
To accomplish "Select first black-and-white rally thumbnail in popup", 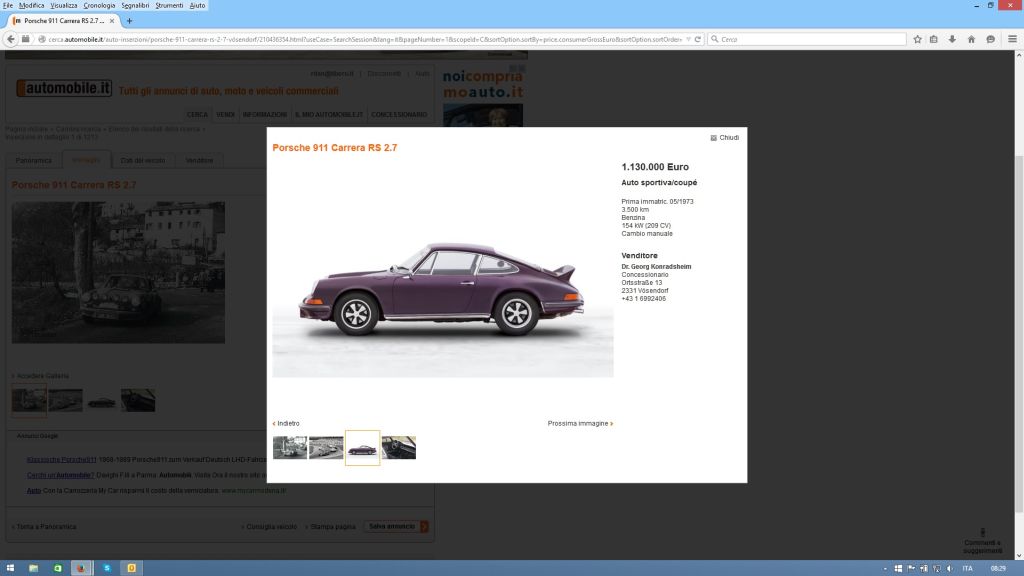I will [290, 447].
